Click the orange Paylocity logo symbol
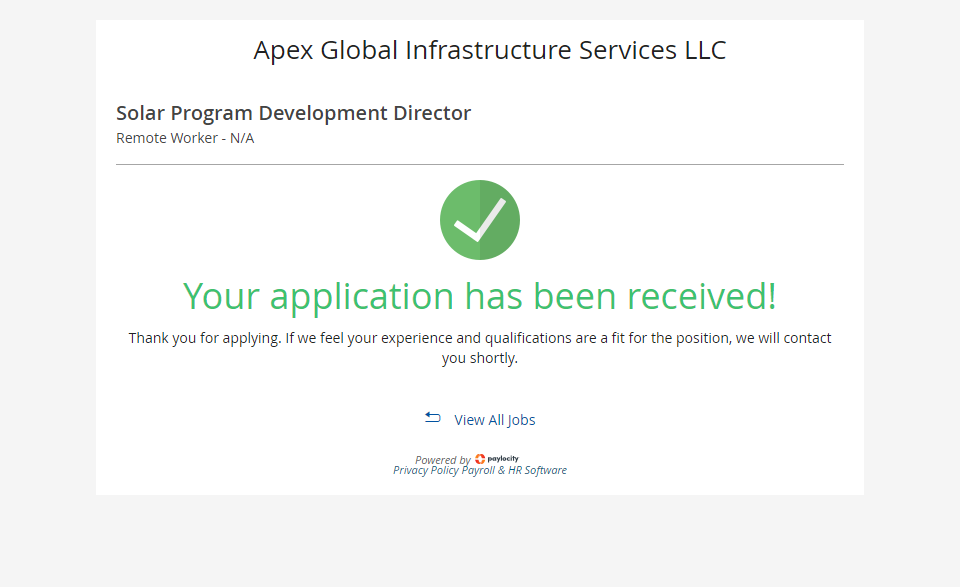 coord(480,459)
